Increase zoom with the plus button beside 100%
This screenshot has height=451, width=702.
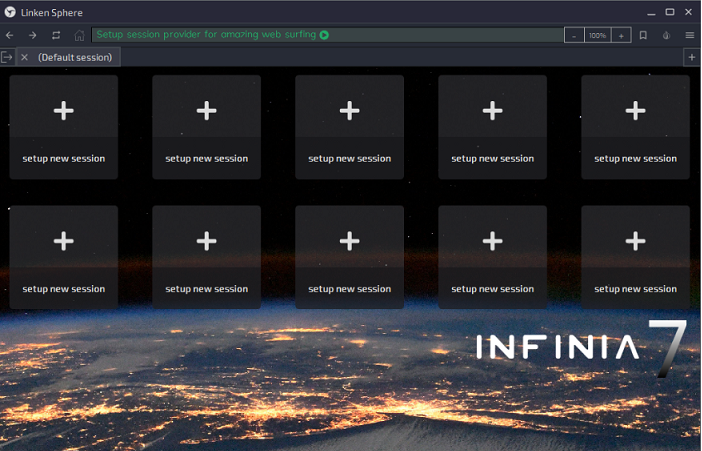621,35
